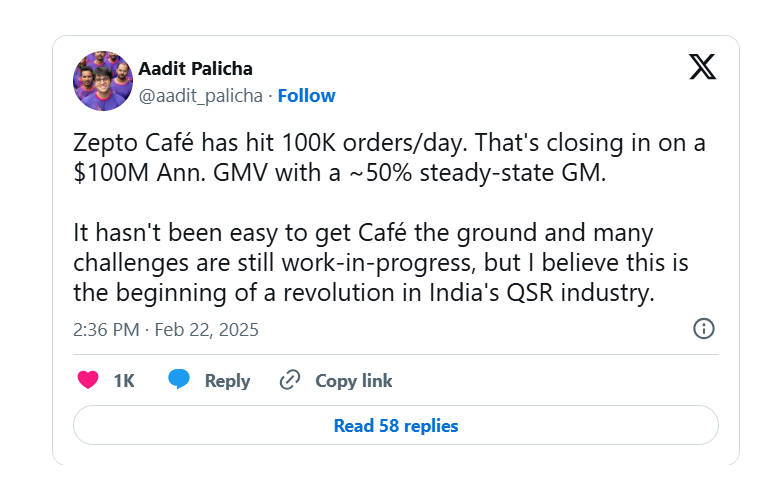Open the @aadit_palicha handle link
Image resolution: width=771 pixels, height=477 pixels.
tap(201, 96)
